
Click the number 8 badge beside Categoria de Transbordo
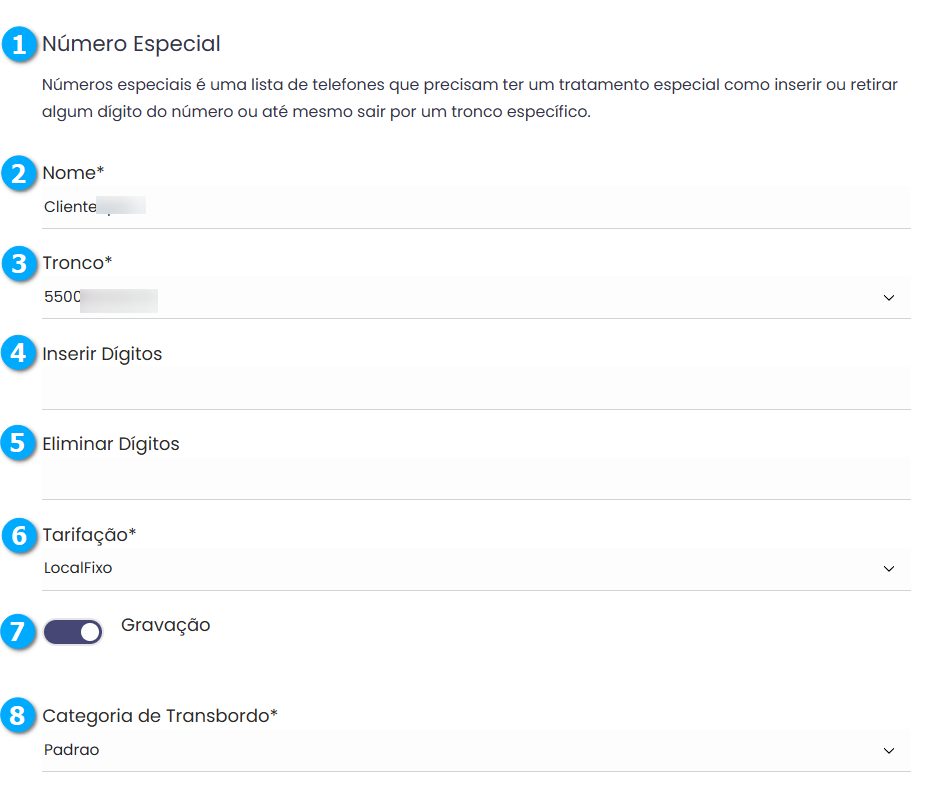(18, 716)
